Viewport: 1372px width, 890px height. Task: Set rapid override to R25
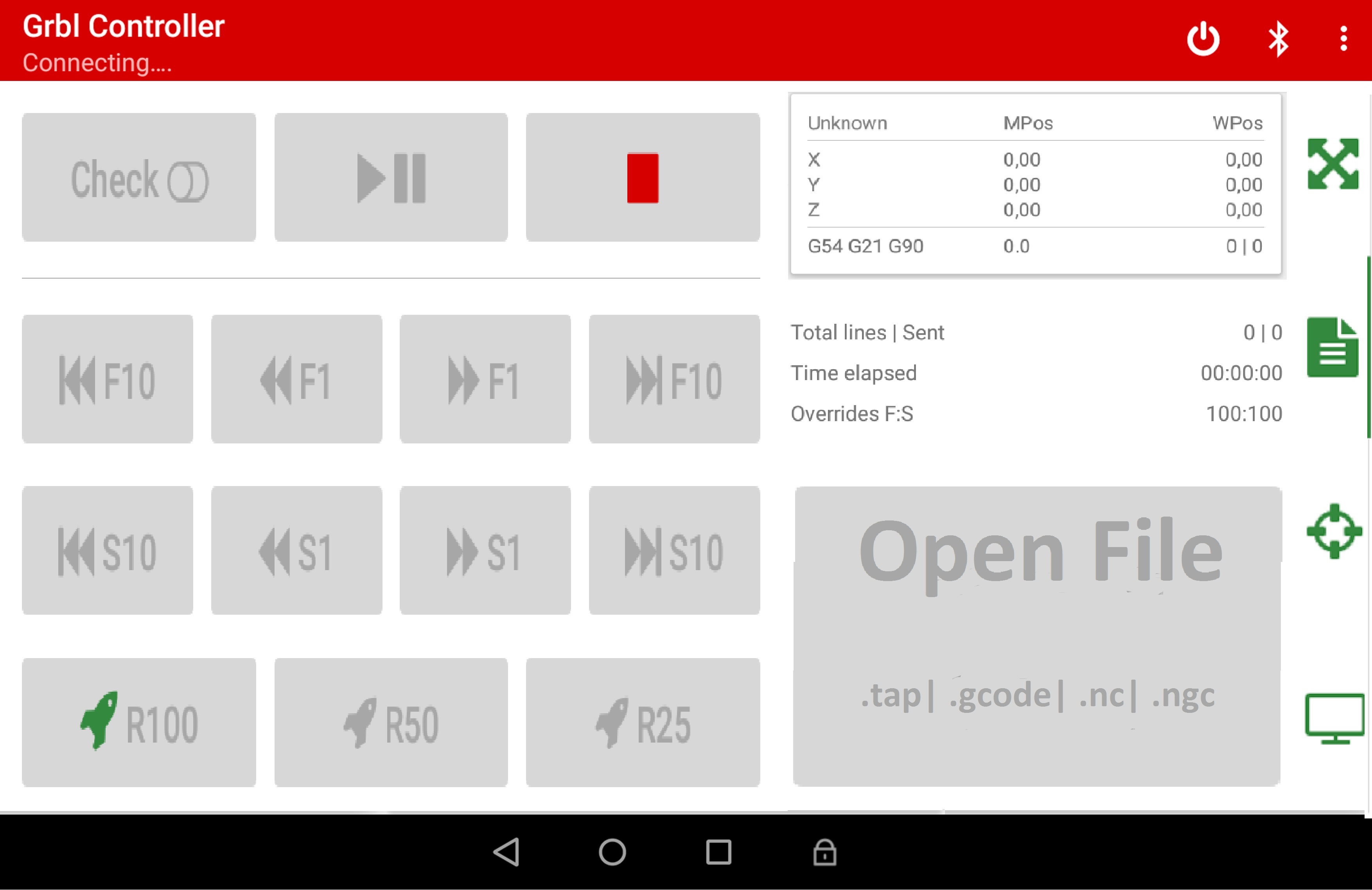point(643,722)
